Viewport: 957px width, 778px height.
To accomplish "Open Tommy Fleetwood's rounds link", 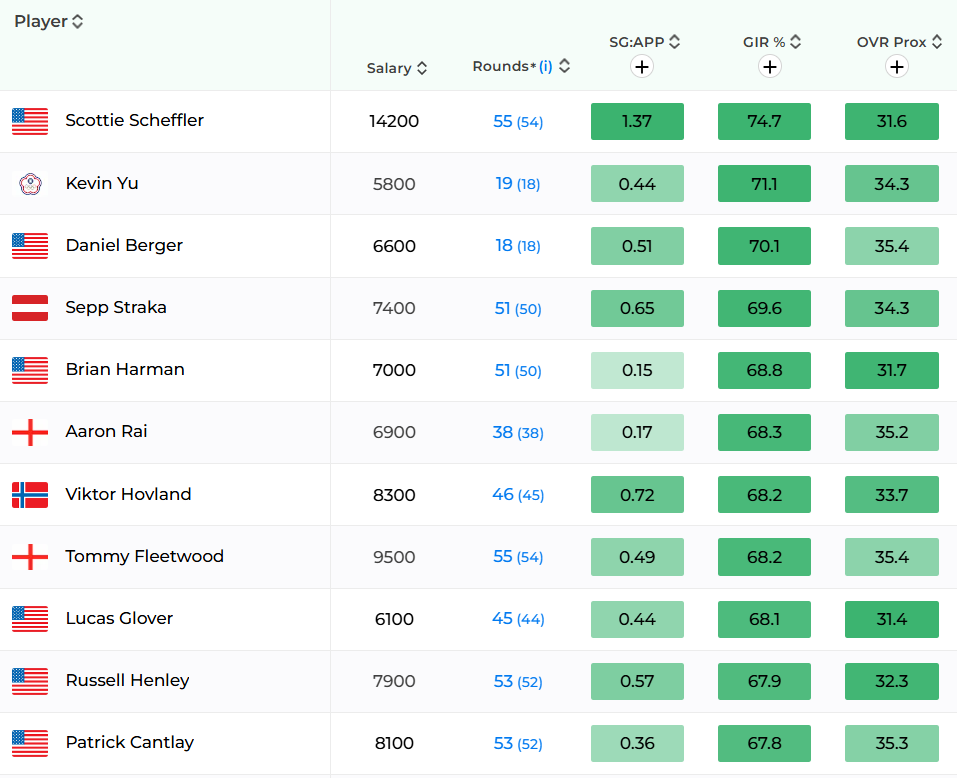I will tap(518, 557).
